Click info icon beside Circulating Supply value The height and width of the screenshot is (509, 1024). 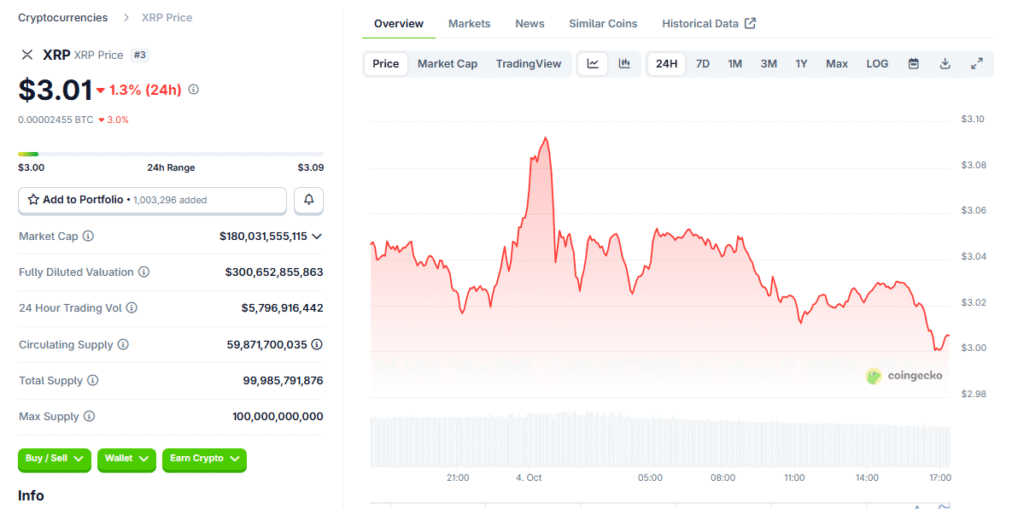tap(317, 344)
